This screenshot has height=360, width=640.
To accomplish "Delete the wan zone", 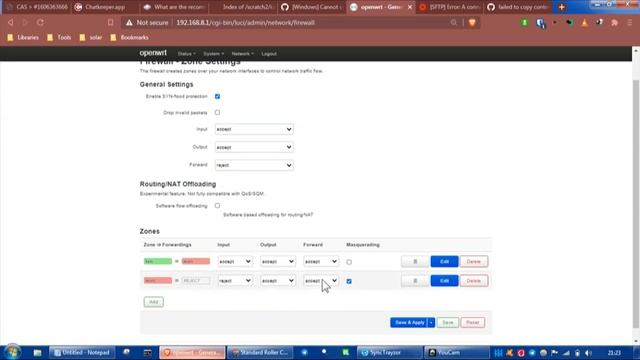I will (x=473, y=281).
